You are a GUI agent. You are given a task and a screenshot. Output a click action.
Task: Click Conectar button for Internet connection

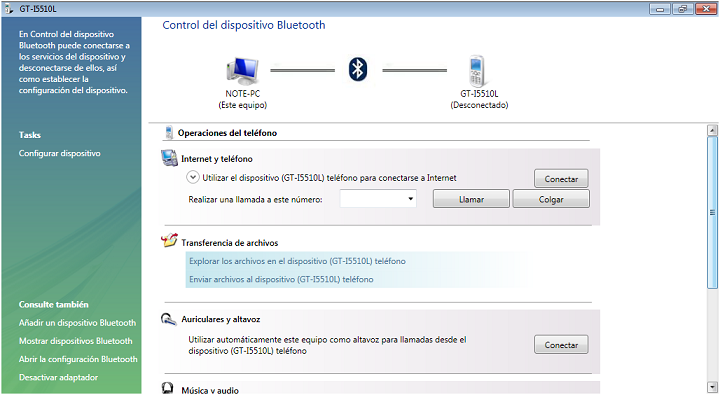pyautogui.click(x=561, y=179)
